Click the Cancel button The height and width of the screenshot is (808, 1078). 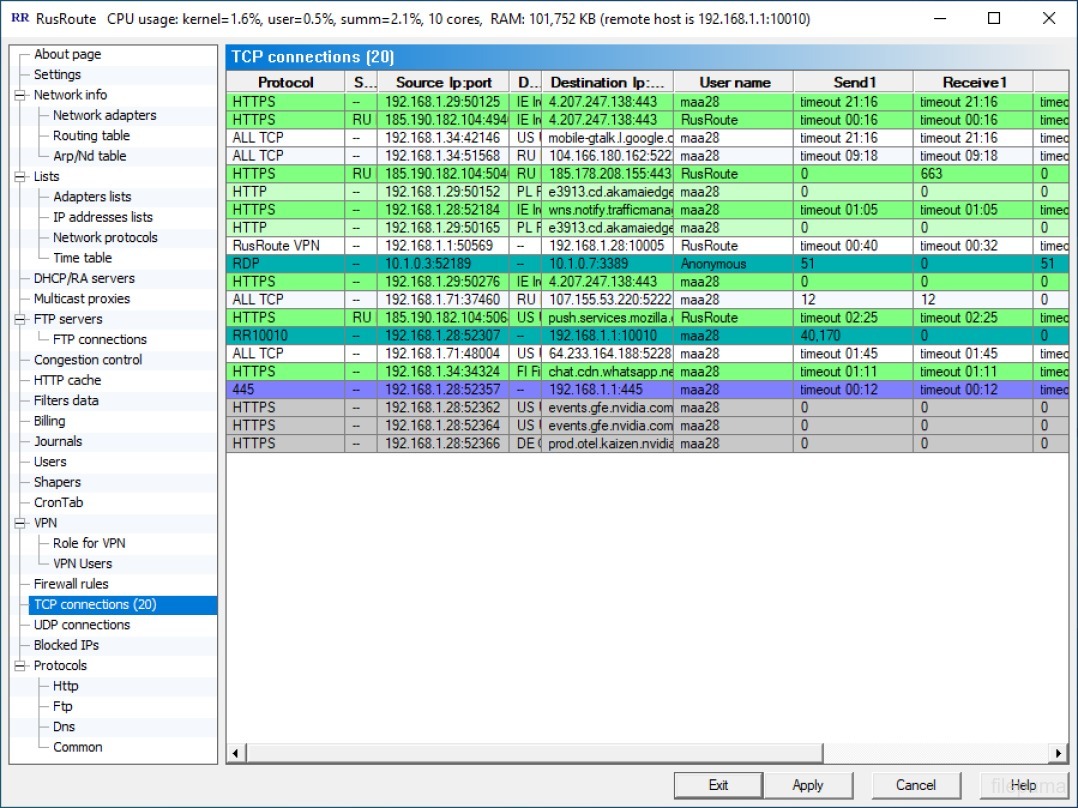[915, 785]
